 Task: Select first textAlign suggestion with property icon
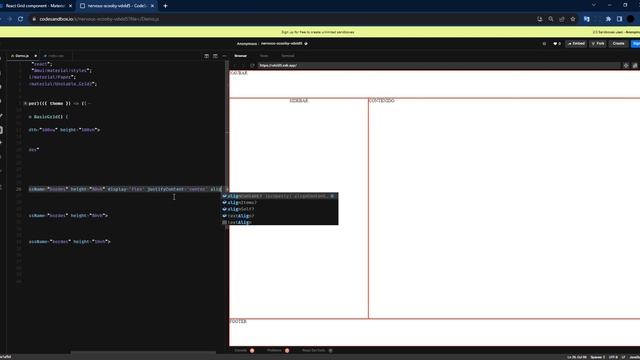(x=280, y=216)
